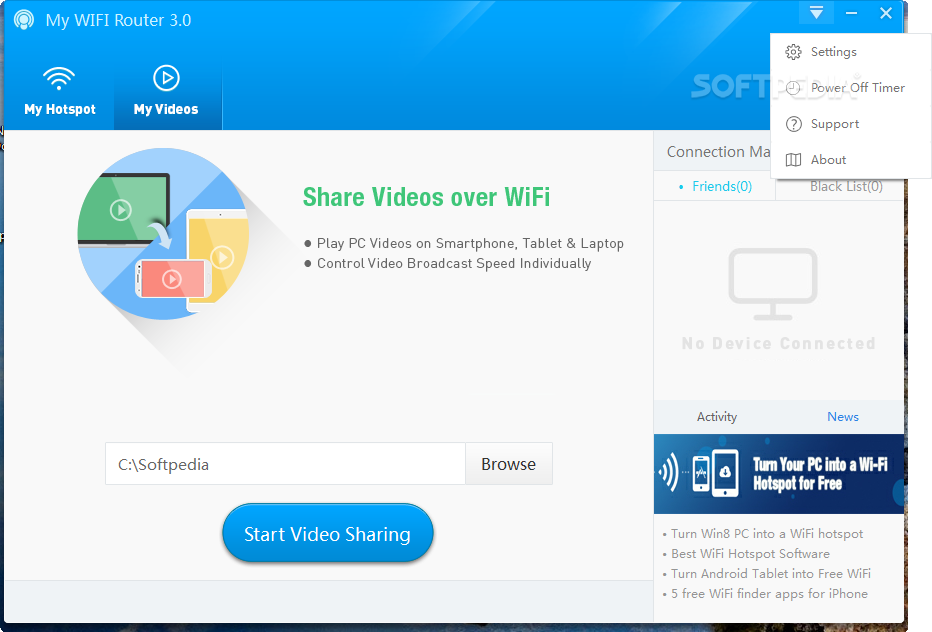The image size is (932, 632).
Task: Open Turn Android Tablet into Free WiFi link
Action: 771,574
